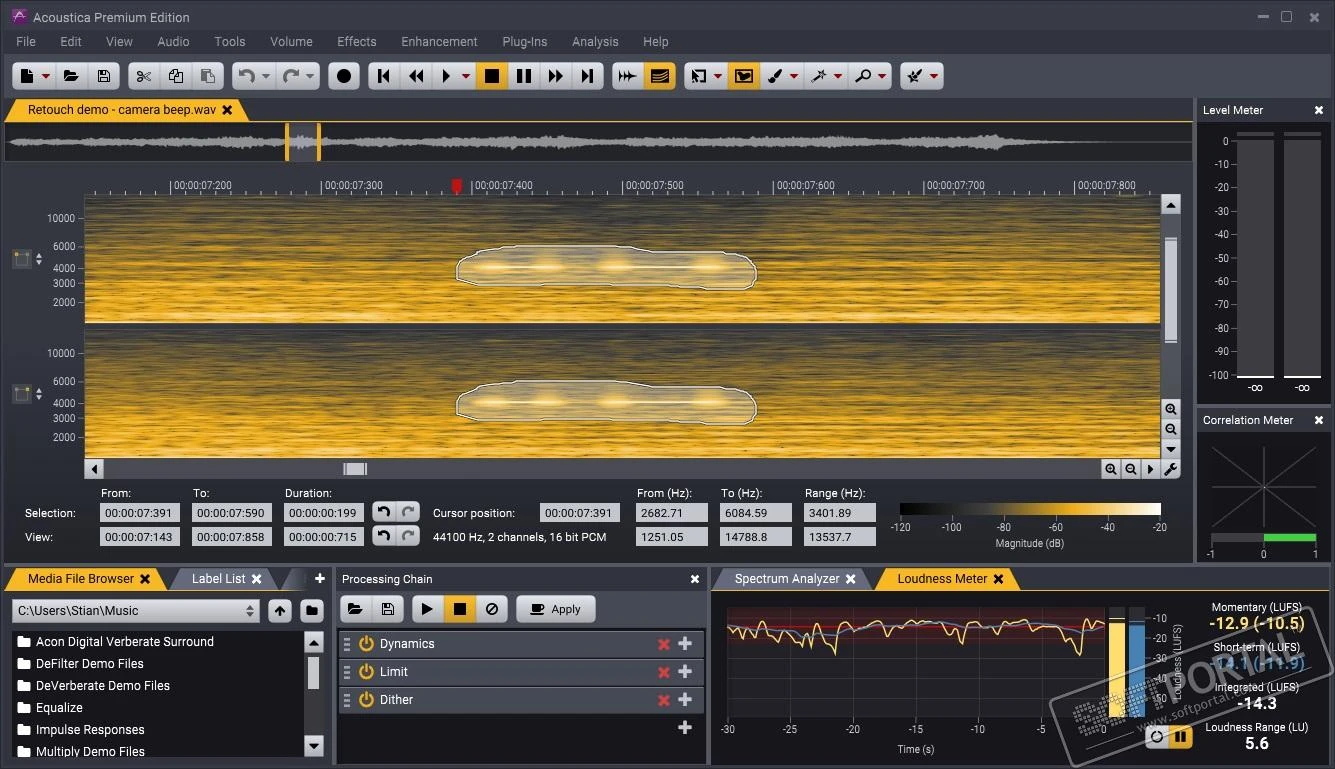The height and width of the screenshot is (769, 1335).
Task: Open the spectrogram settings wrench icon
Action: click(x=1170, y=469)
